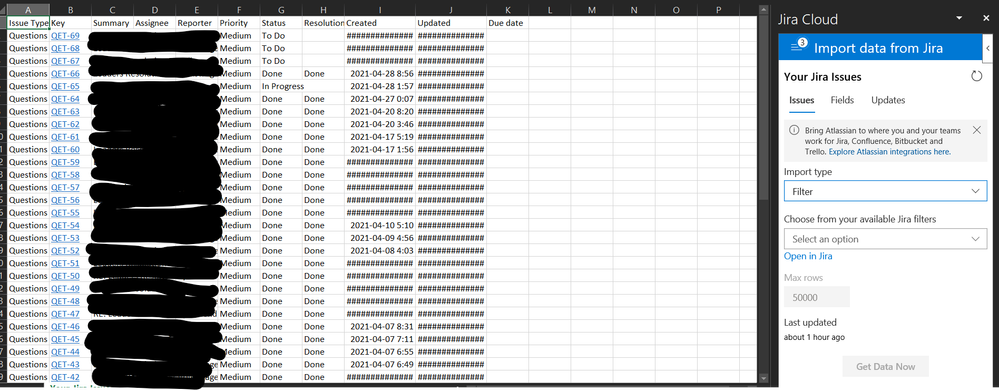Select the created date 2021-04-28 8:56 cell
The image size is (999, 390).
coord(380,74)
